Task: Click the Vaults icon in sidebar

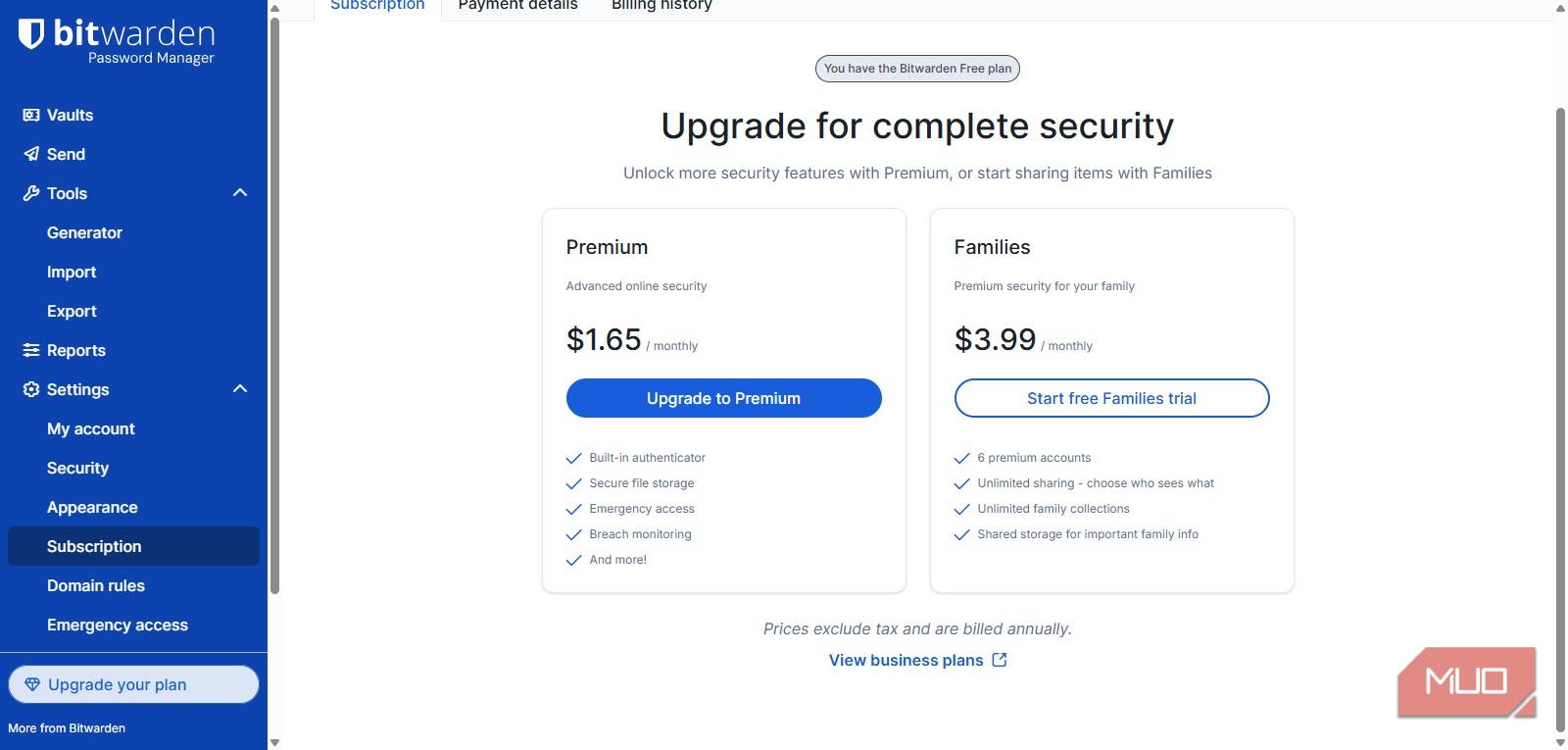Action: (x=31, y=115)
